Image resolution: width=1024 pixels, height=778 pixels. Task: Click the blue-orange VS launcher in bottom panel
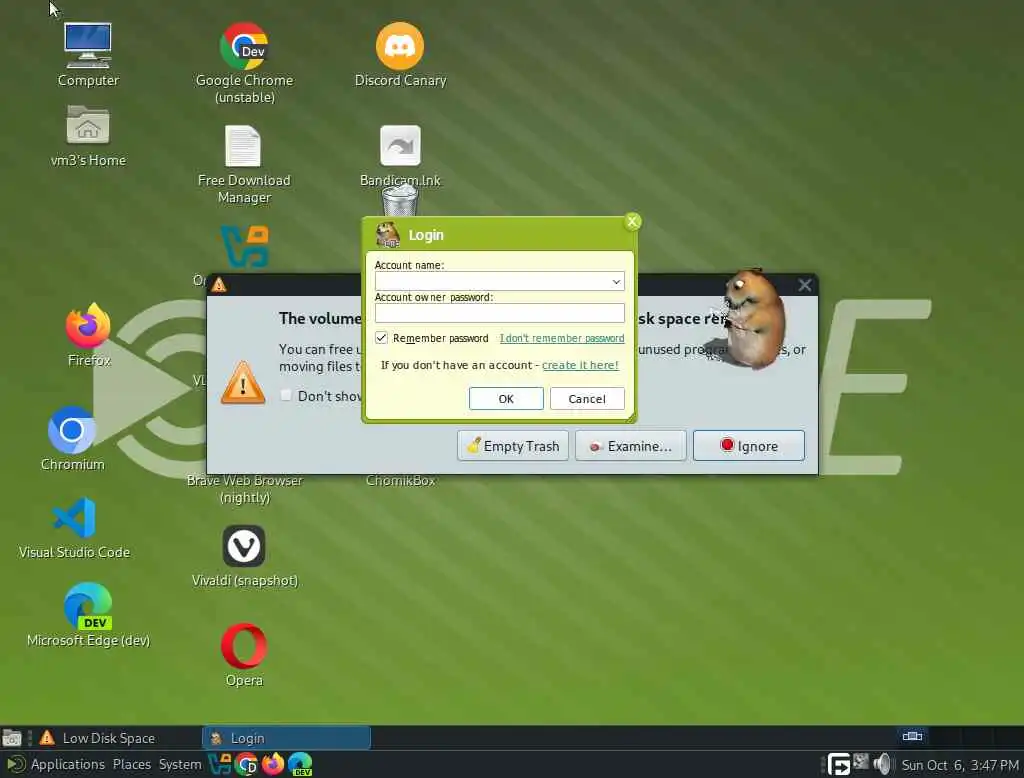pos(219,764)
